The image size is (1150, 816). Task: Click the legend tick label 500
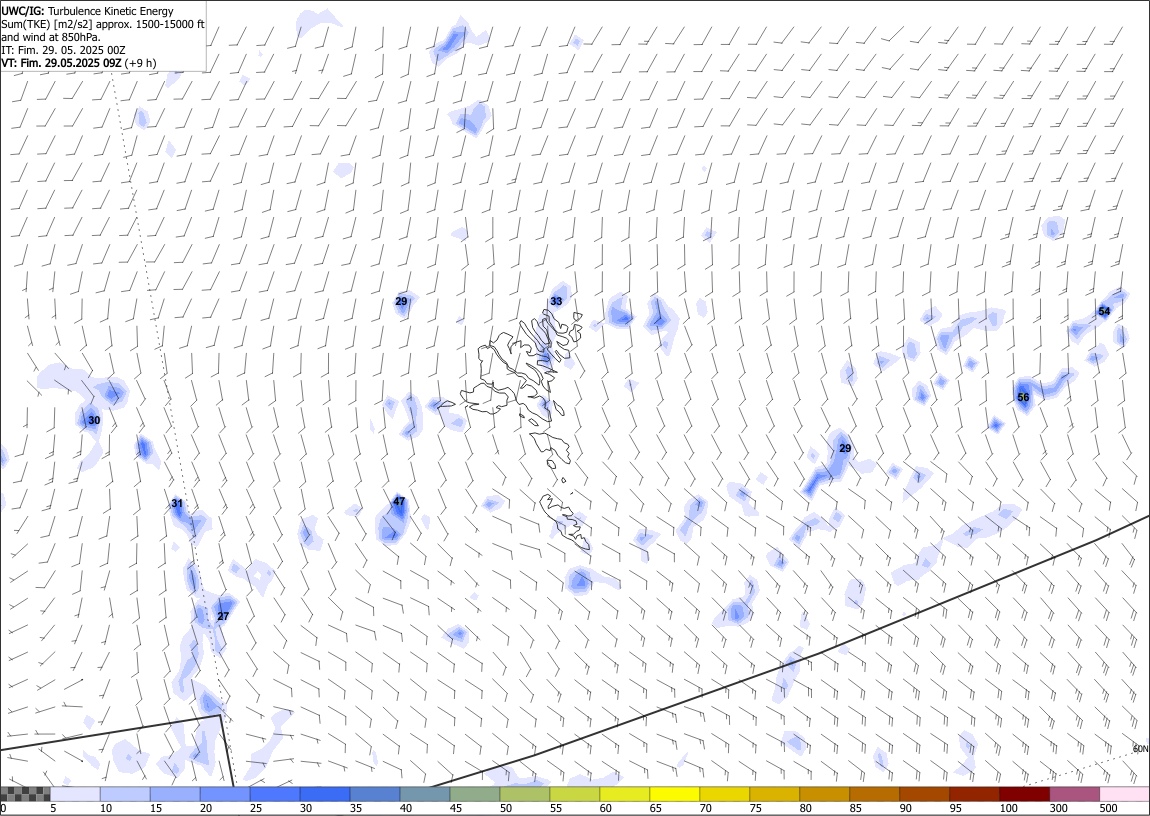[x=1109, y=808]
